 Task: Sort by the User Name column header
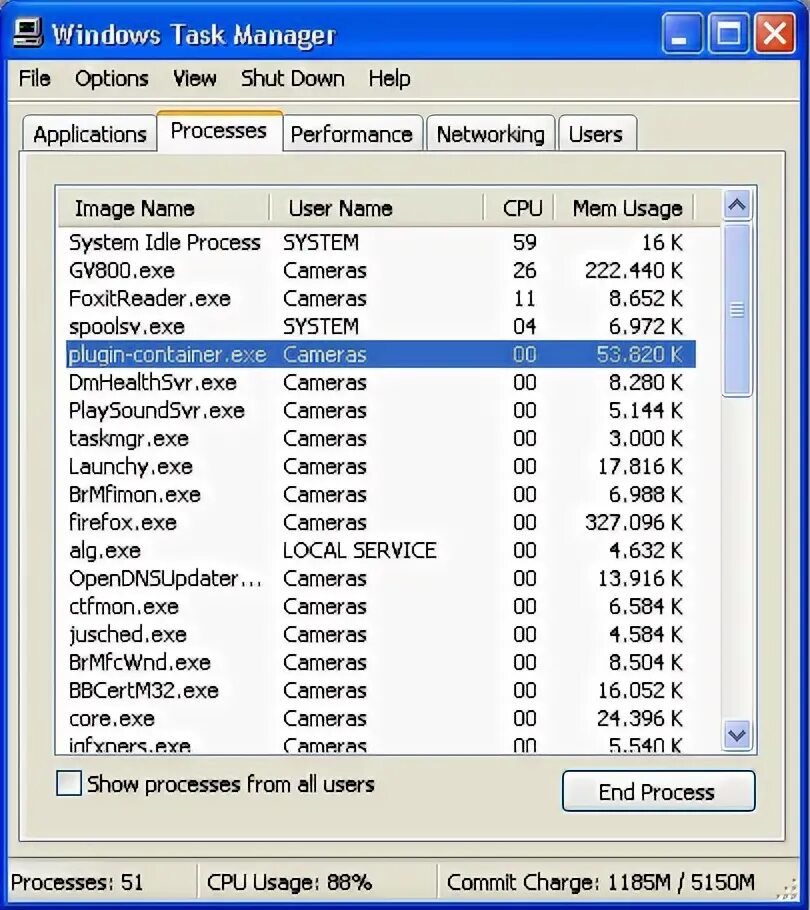pyautogui.click(x=377, y=208)
